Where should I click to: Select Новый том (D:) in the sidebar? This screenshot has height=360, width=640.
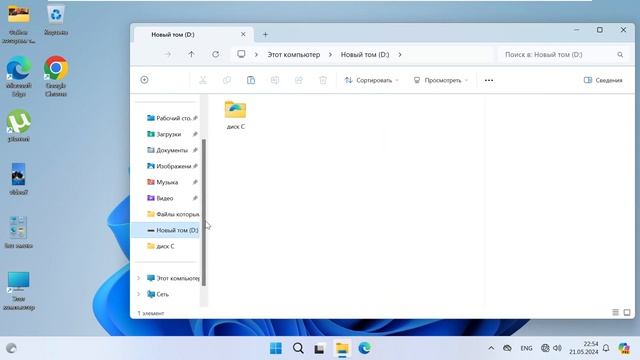166,230
